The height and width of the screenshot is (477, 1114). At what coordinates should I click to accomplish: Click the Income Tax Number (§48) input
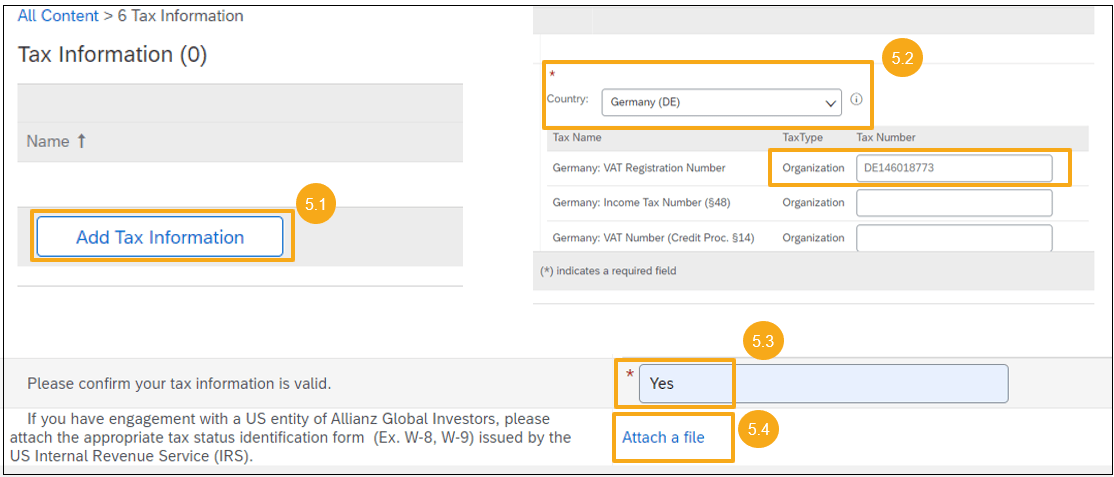pyautogui.click(x=954, y=203)
